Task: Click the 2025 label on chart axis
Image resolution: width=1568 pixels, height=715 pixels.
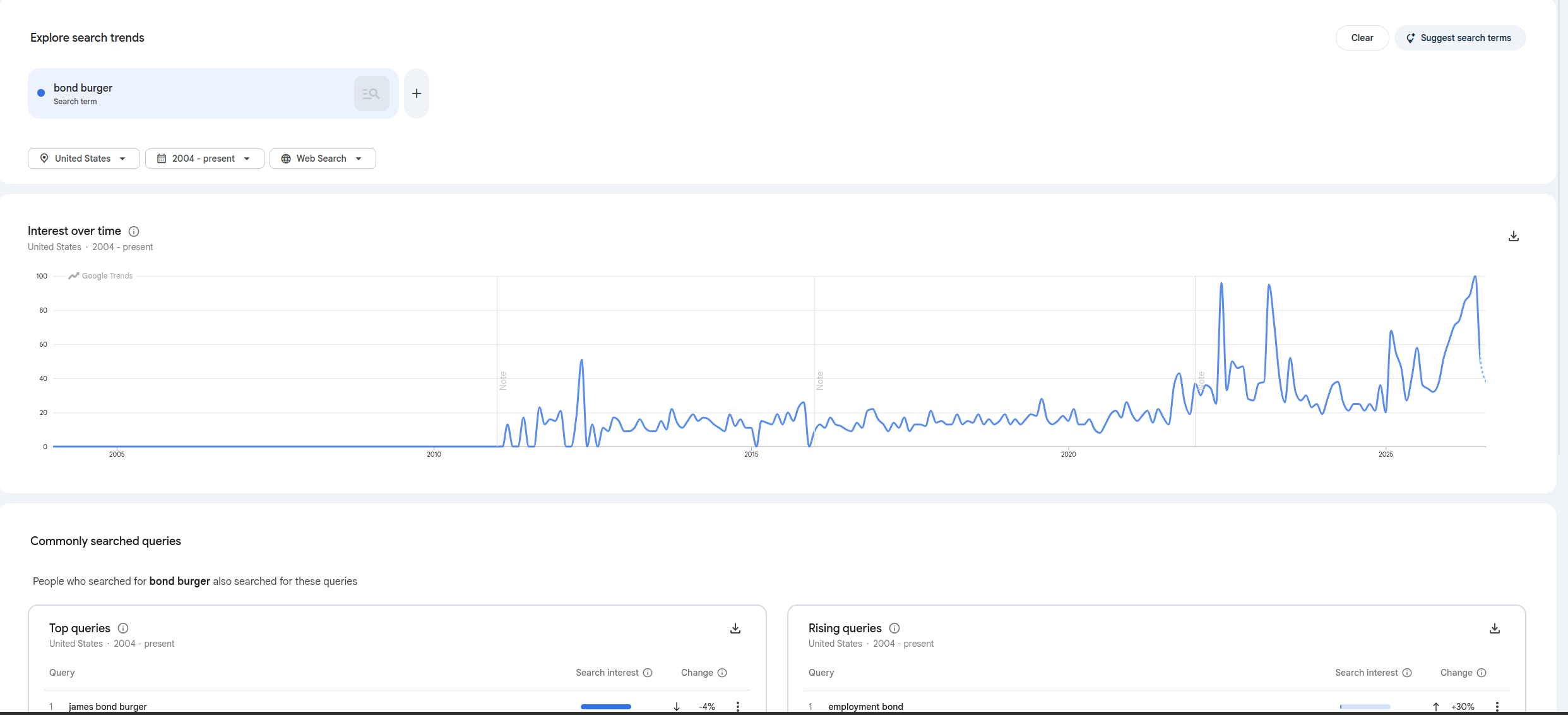Action: [1386, 454]
